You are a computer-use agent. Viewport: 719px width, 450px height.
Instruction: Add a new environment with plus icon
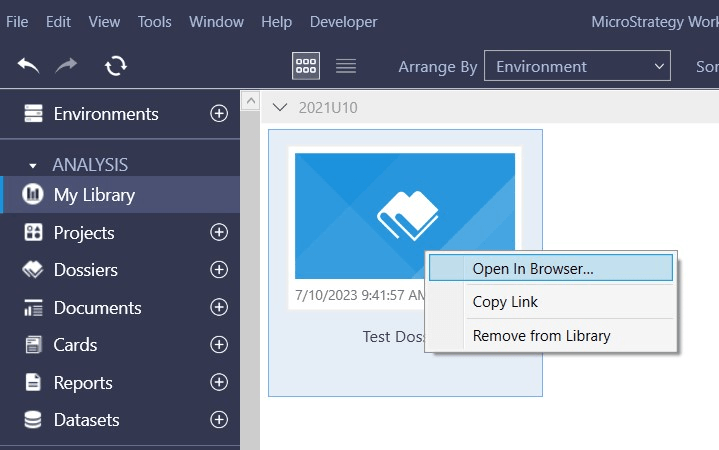pyautogui.click(x=219, y=114)
